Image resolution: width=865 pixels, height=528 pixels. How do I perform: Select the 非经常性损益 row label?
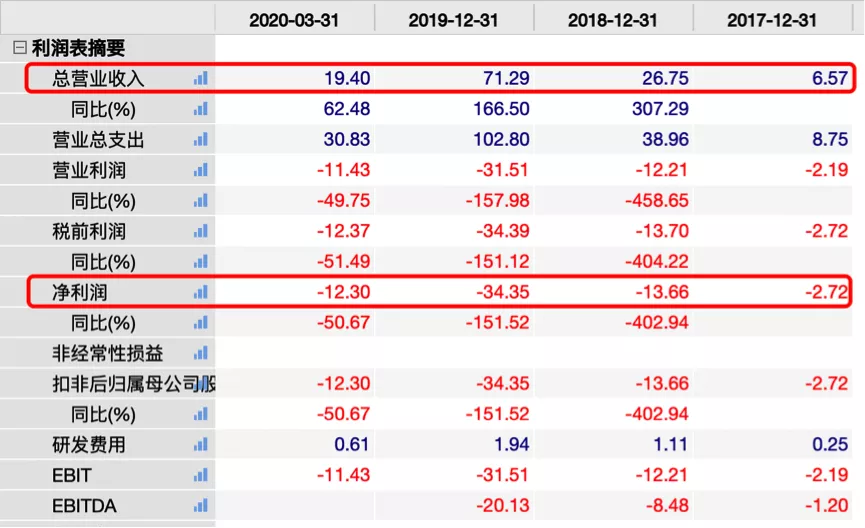108,353
